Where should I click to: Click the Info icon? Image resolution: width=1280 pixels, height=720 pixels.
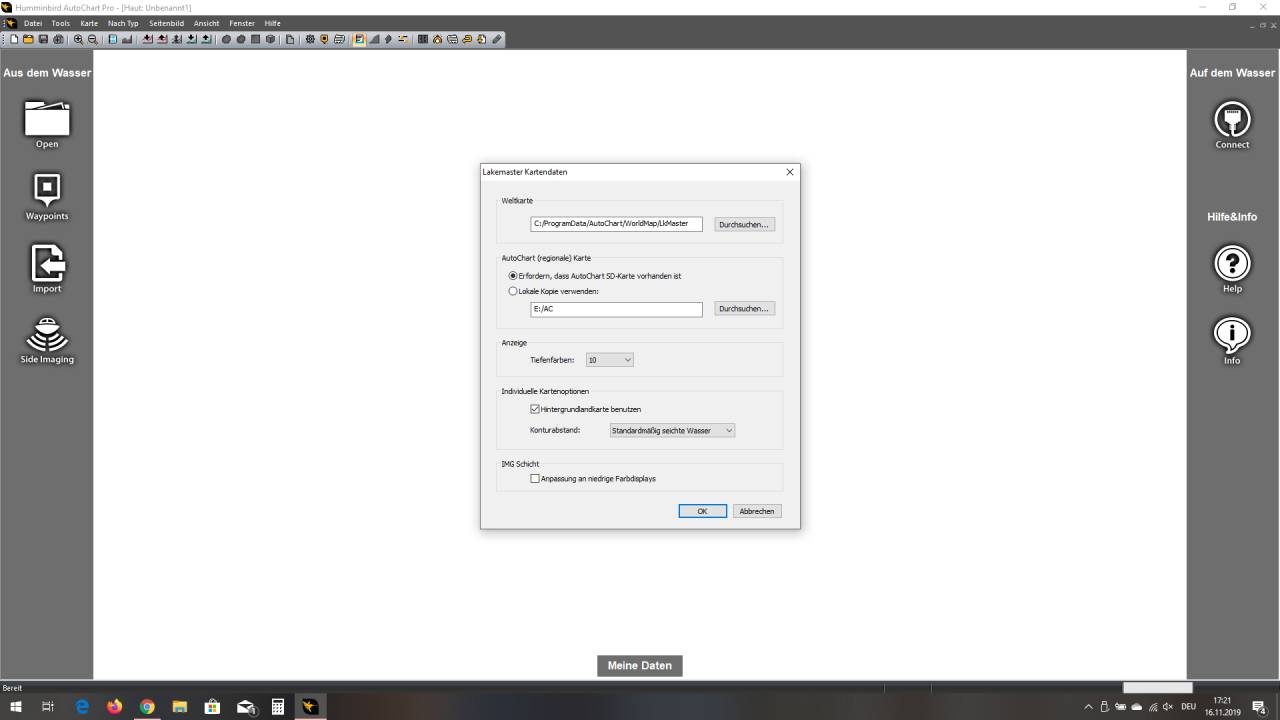tap(1232, 334)
